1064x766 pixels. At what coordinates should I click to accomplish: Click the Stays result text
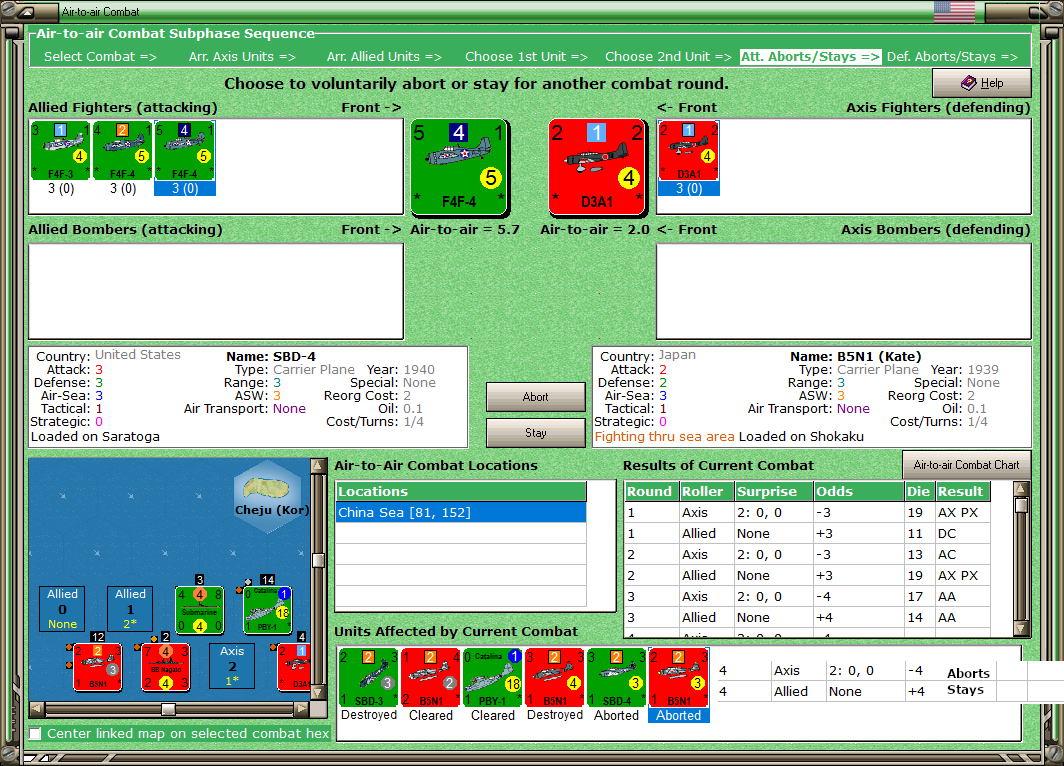[x=966, y=690]
